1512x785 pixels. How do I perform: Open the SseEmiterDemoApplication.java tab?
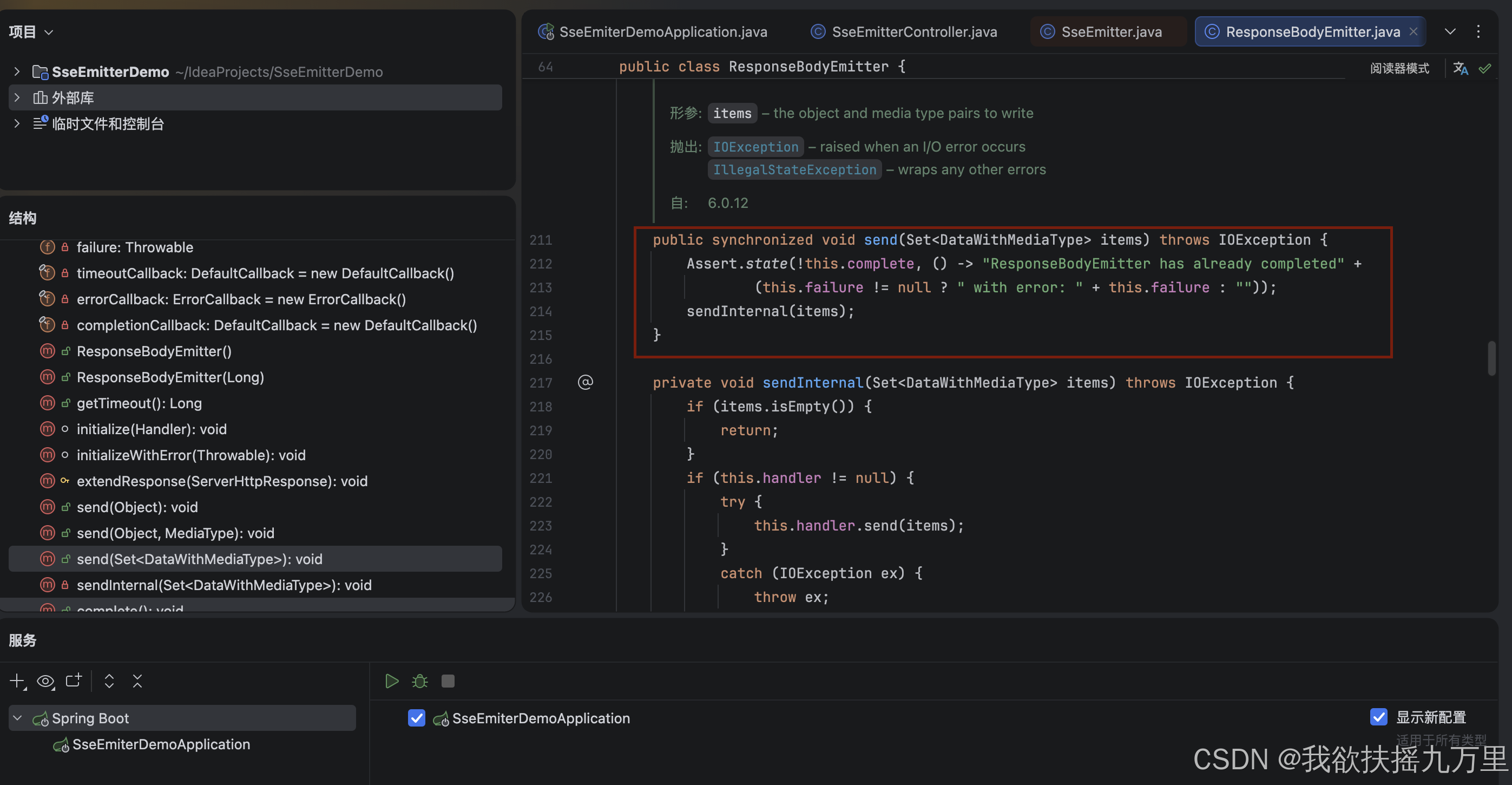tap(653, 32)
